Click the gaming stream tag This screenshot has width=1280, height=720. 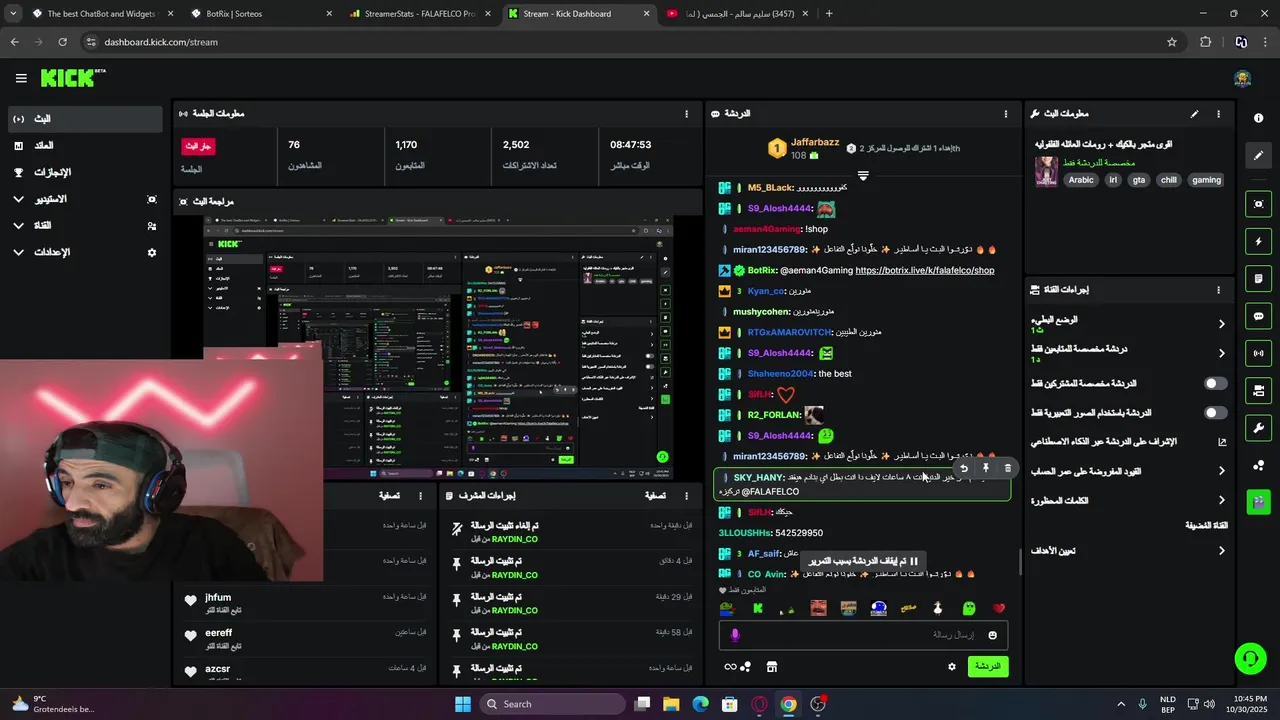pos(1206,180)
